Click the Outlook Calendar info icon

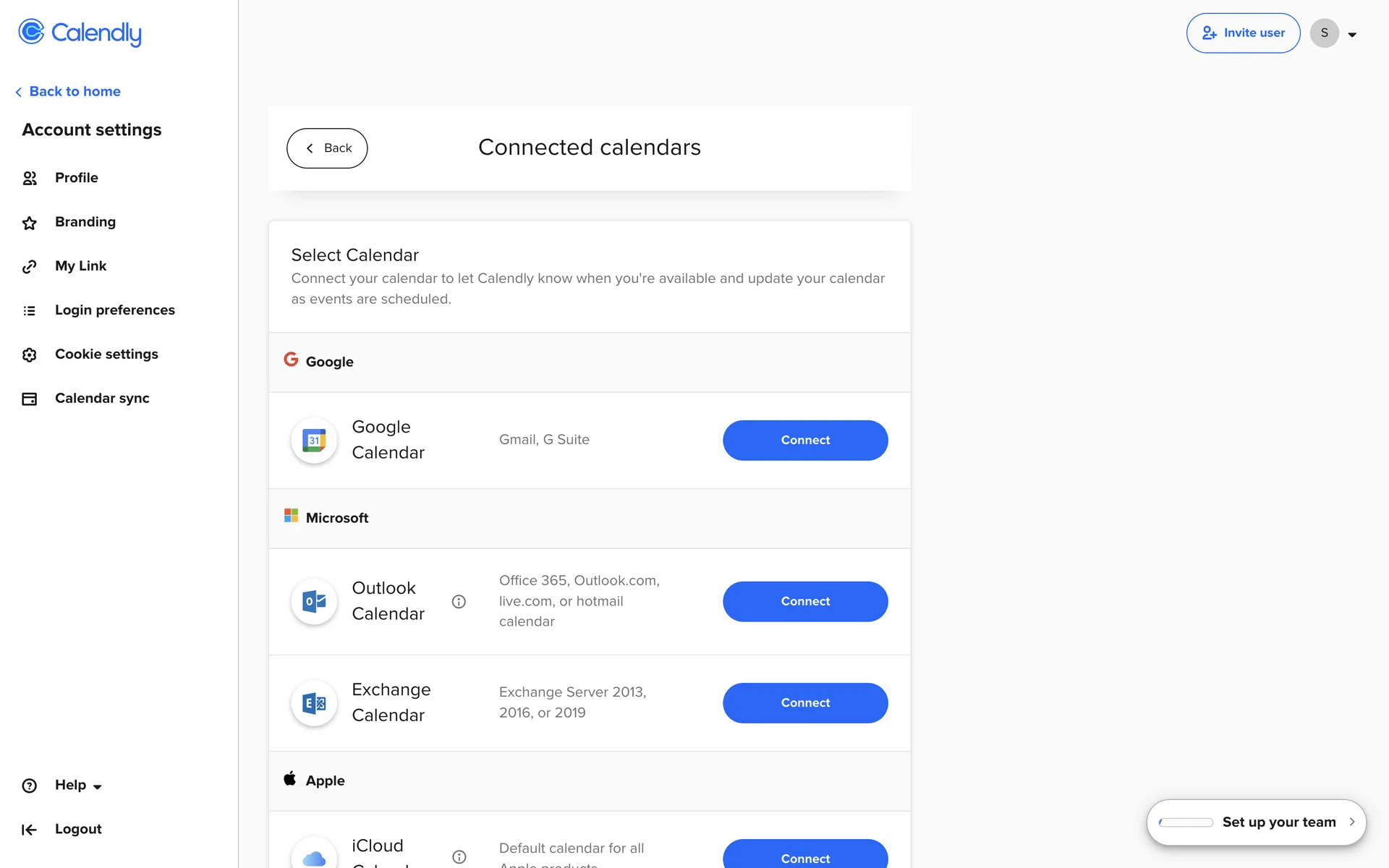[459, 602]
